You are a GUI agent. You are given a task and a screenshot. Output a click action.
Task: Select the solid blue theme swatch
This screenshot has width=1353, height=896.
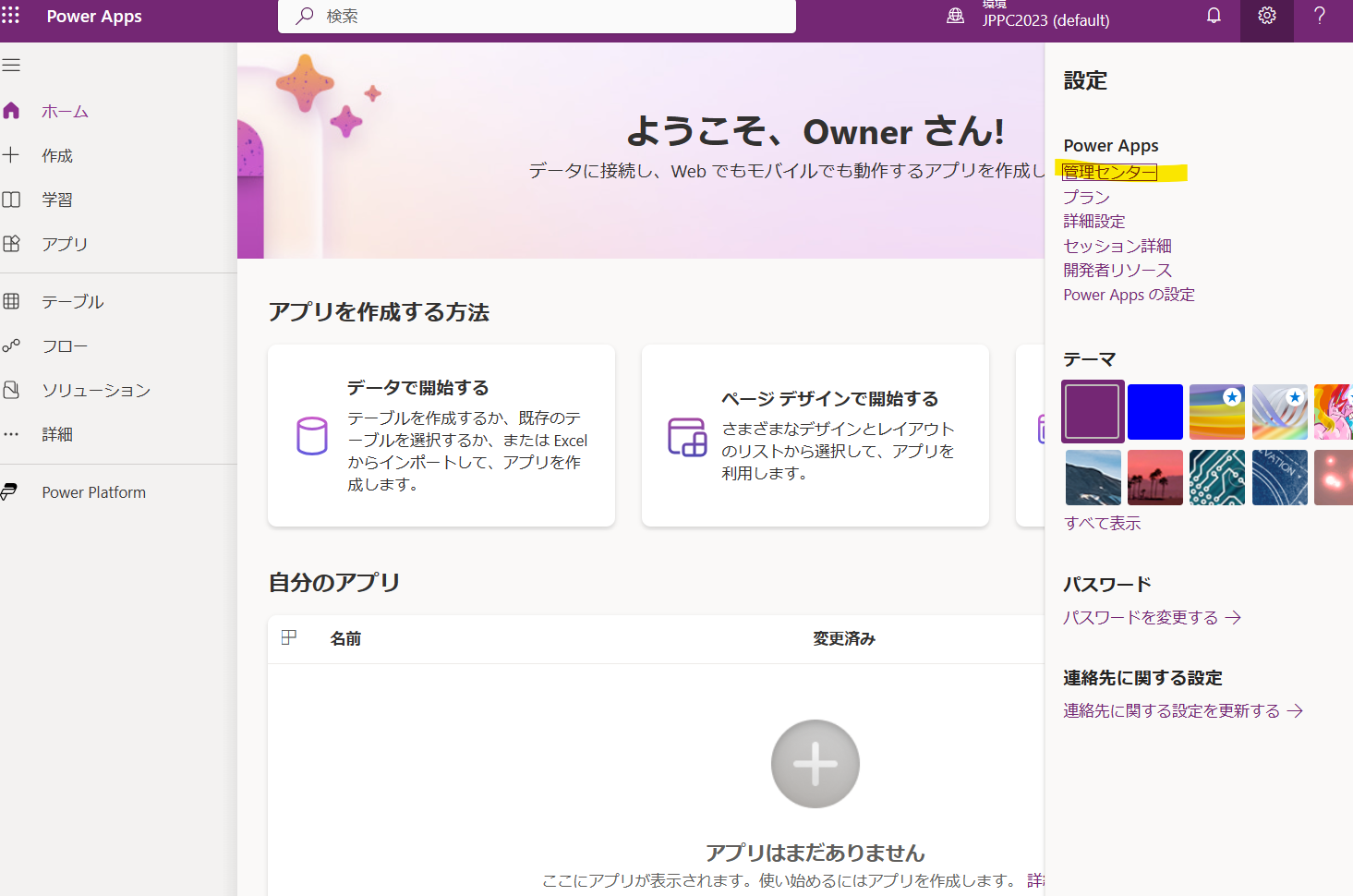(x=1155, y=412)
